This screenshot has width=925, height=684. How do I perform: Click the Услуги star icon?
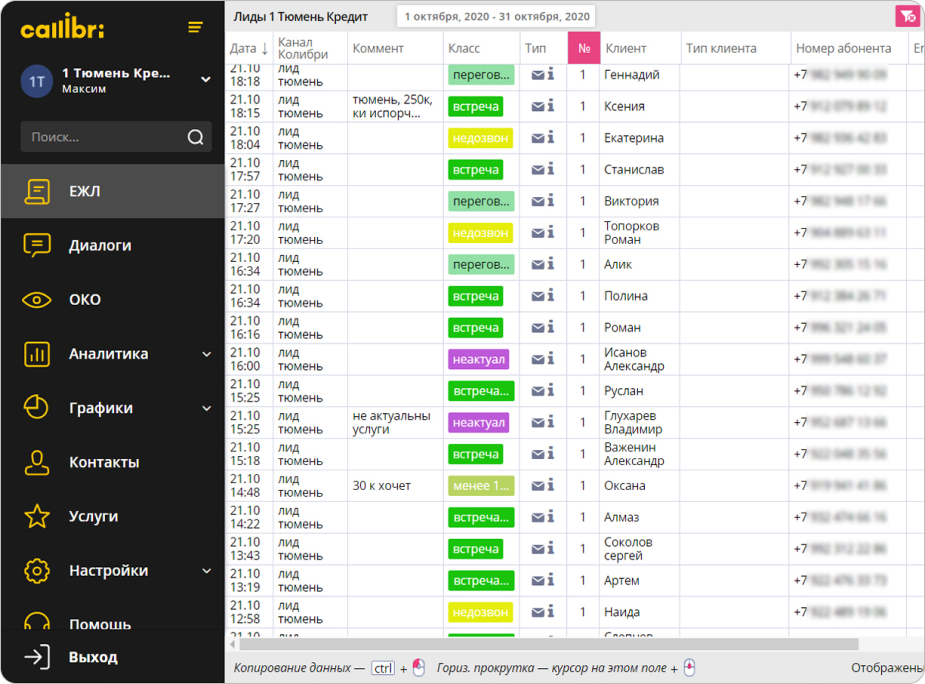[37, 517]
